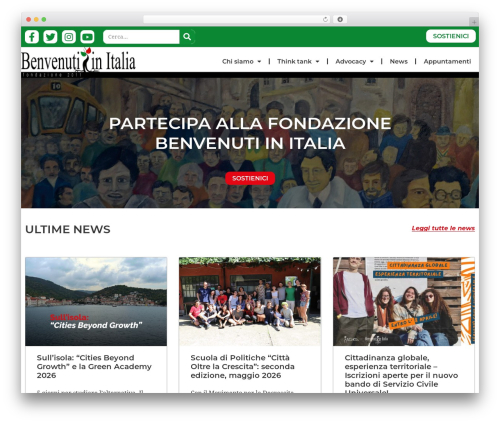Open the Twitter profile icon
500x423 pixels.
(50, 37)
